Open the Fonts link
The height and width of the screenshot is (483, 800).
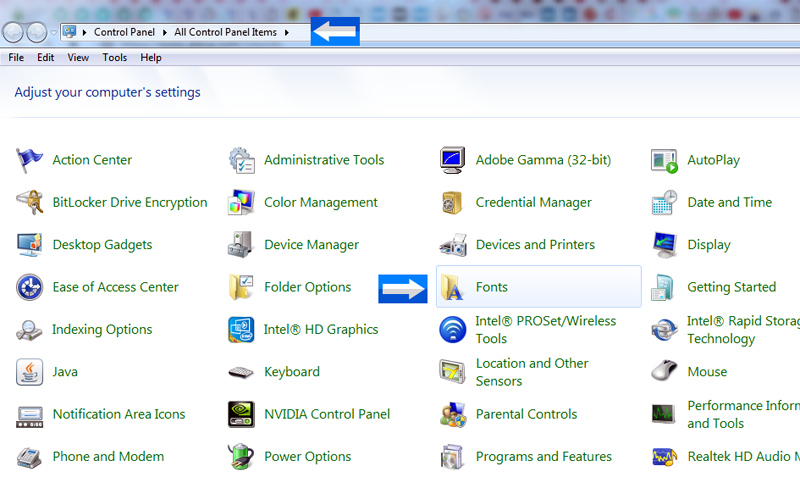(x=492, y=287)
